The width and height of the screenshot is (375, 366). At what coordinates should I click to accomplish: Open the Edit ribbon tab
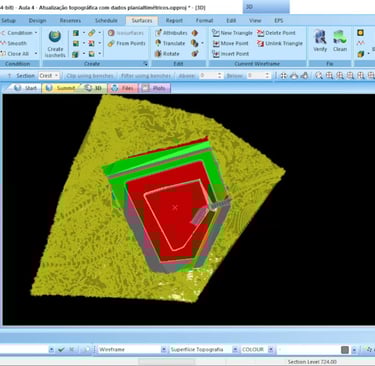pos(231,20)
